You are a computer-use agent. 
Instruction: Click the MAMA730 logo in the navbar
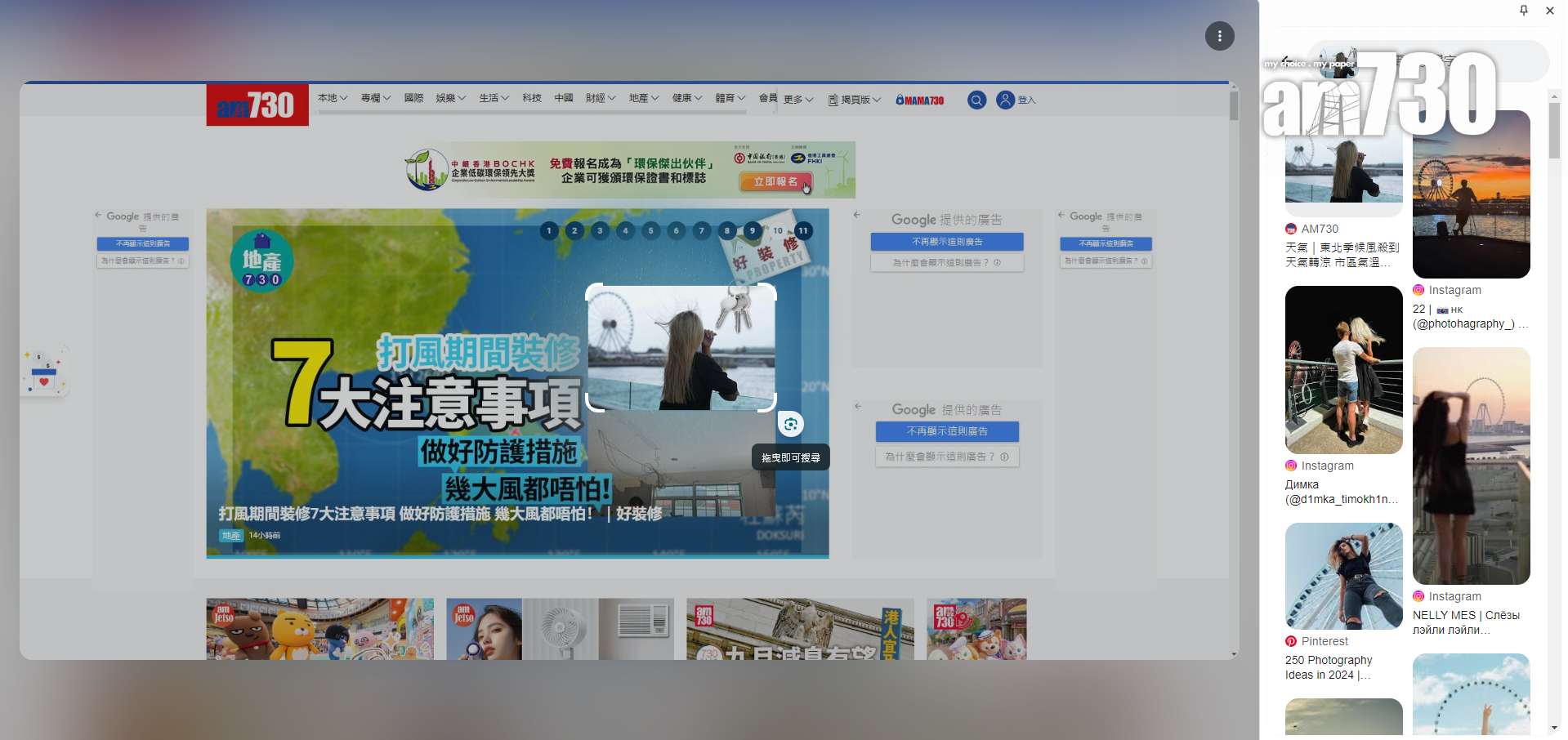[x=919, y=100]
